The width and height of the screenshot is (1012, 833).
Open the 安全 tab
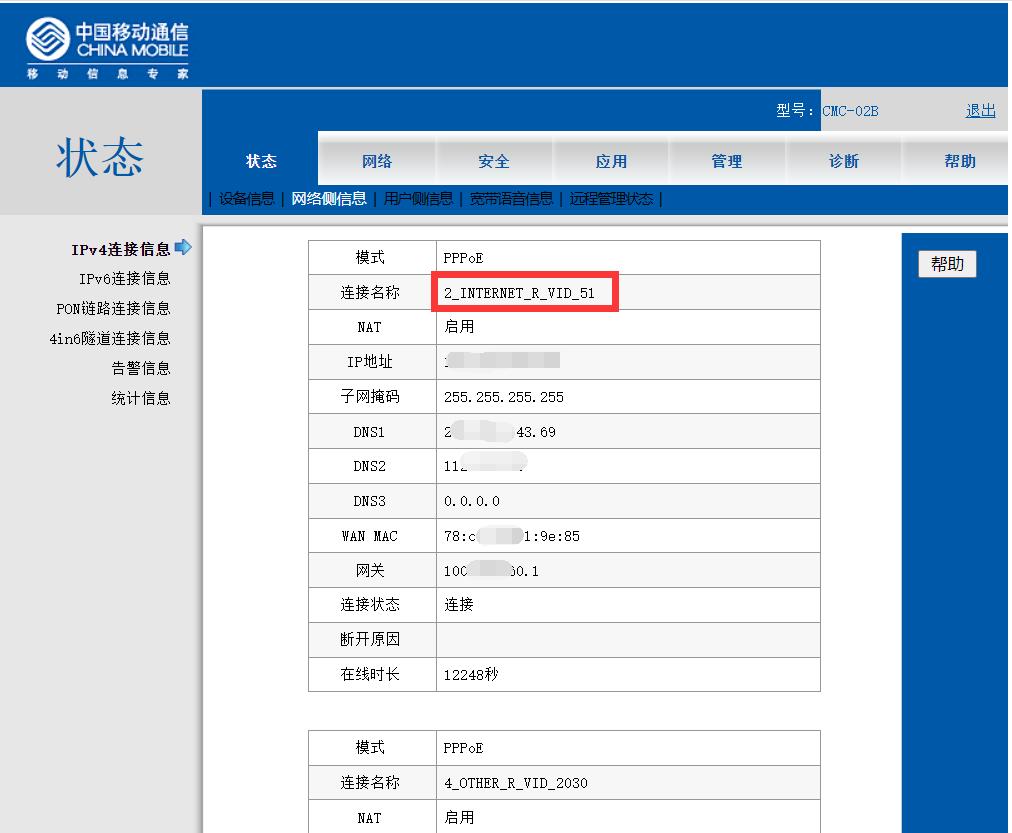(495, 161)
